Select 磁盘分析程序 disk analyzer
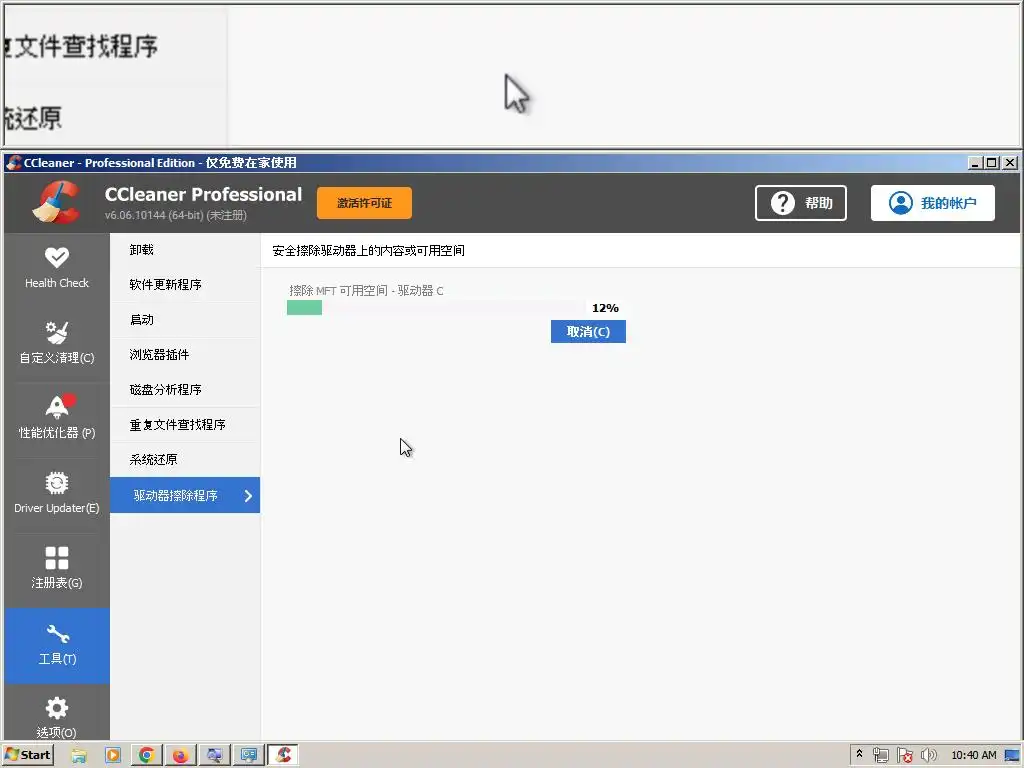 [185, 390]
